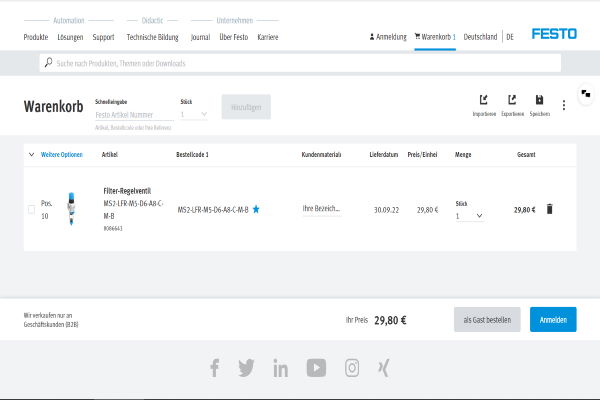Screen dimensions: 600x400
Task: Open the Warenkorb 1 cart tab
Action: tap(435, 37)
